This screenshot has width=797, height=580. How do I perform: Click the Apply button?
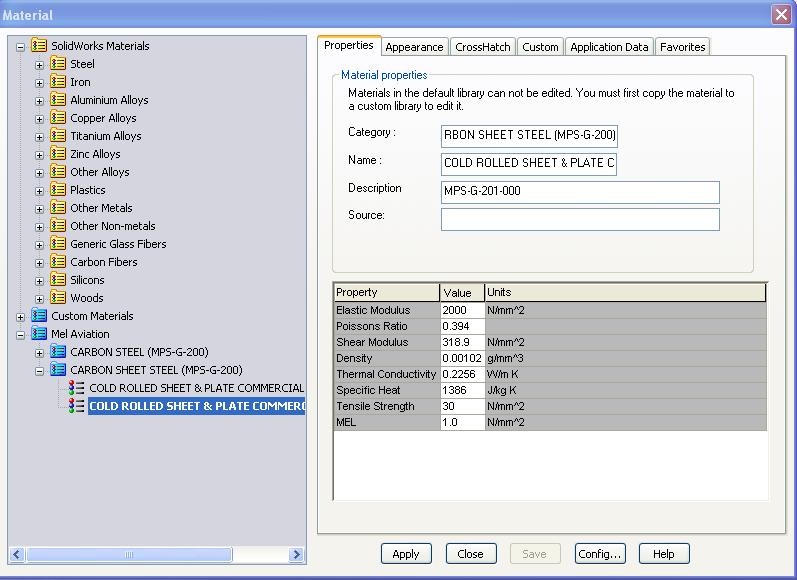tap(406, 554)
